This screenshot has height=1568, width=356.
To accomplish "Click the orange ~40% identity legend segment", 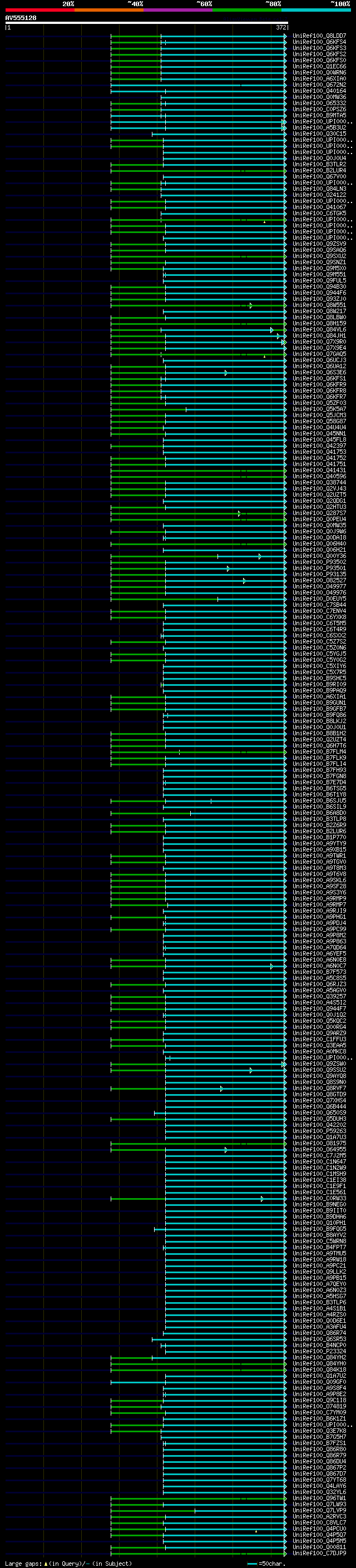I will click(x=110, y=10).
